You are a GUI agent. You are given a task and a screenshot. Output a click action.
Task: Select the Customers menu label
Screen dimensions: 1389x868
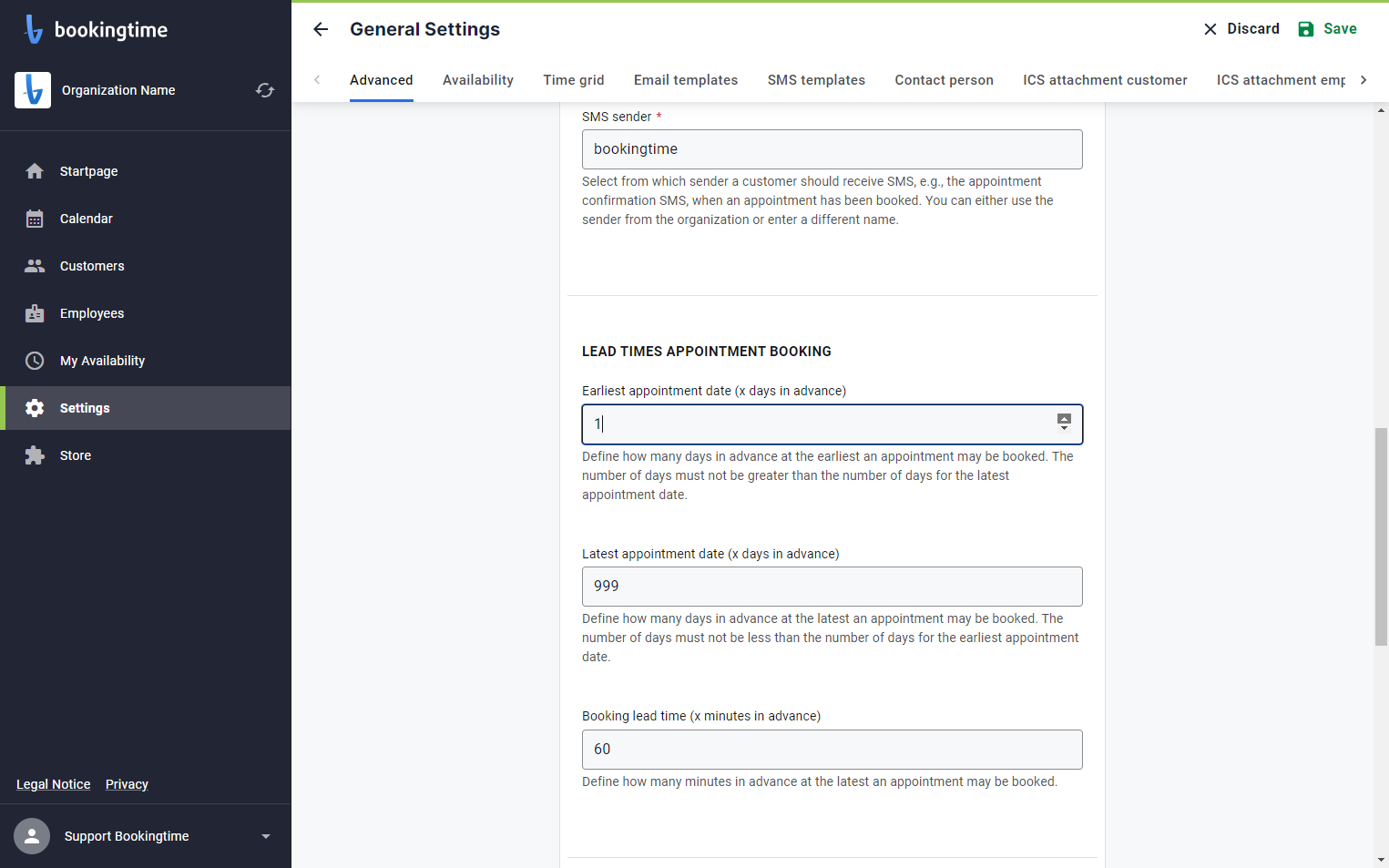click(92, 266)
